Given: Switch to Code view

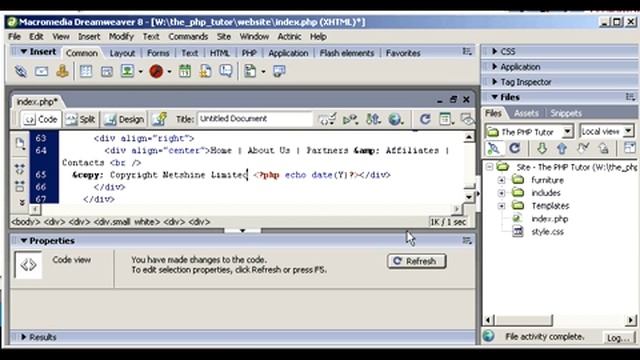Looking at the screenshot, I should pyautogui.click(x=41, y=119).
